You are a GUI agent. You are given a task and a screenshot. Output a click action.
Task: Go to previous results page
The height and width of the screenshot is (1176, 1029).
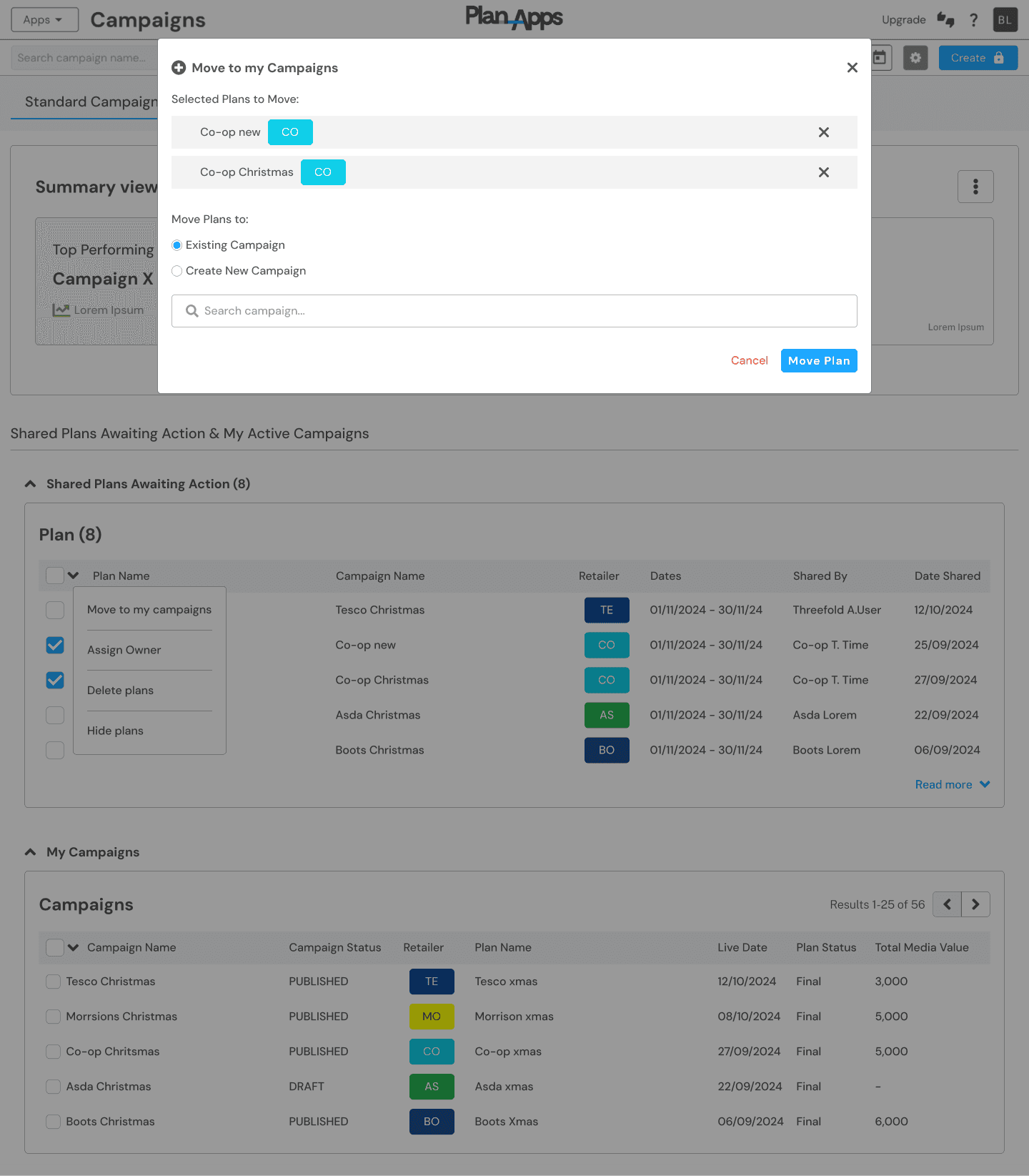click(947, 904)
